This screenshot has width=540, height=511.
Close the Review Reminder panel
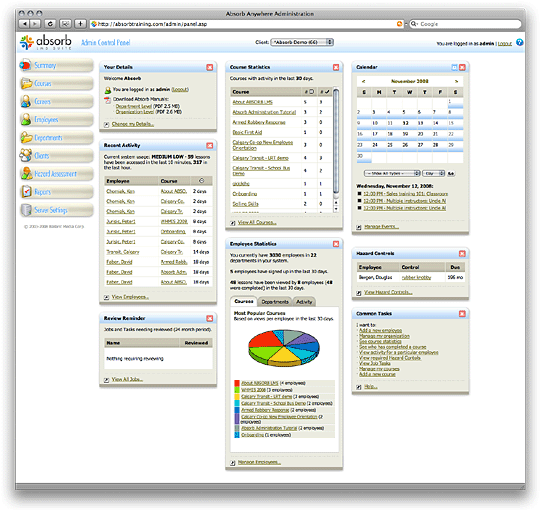(210, 318)
